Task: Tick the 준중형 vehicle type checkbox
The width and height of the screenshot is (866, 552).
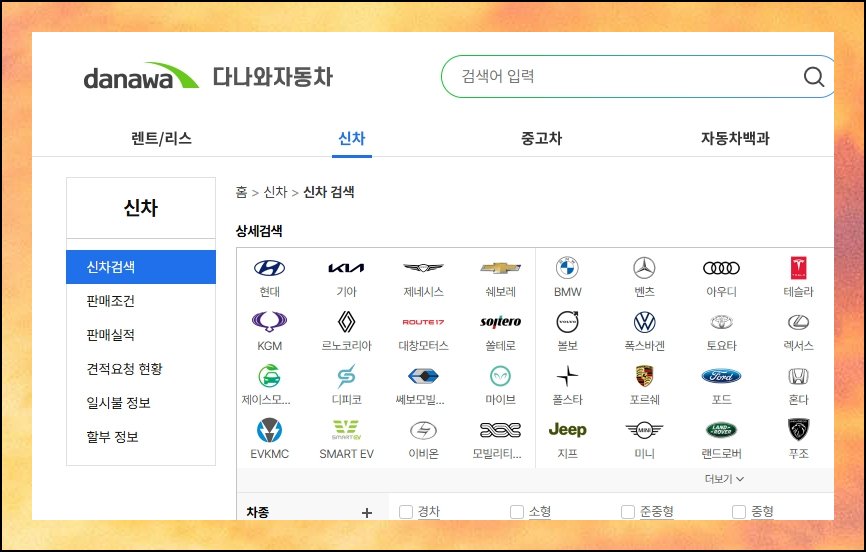Action: pos(628,512)
